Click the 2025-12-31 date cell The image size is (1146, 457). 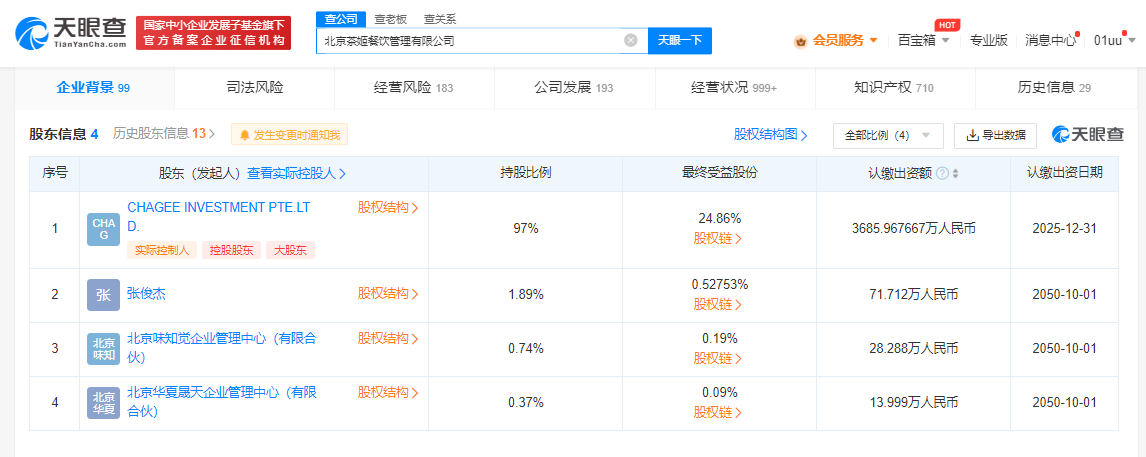(1064, 229)
